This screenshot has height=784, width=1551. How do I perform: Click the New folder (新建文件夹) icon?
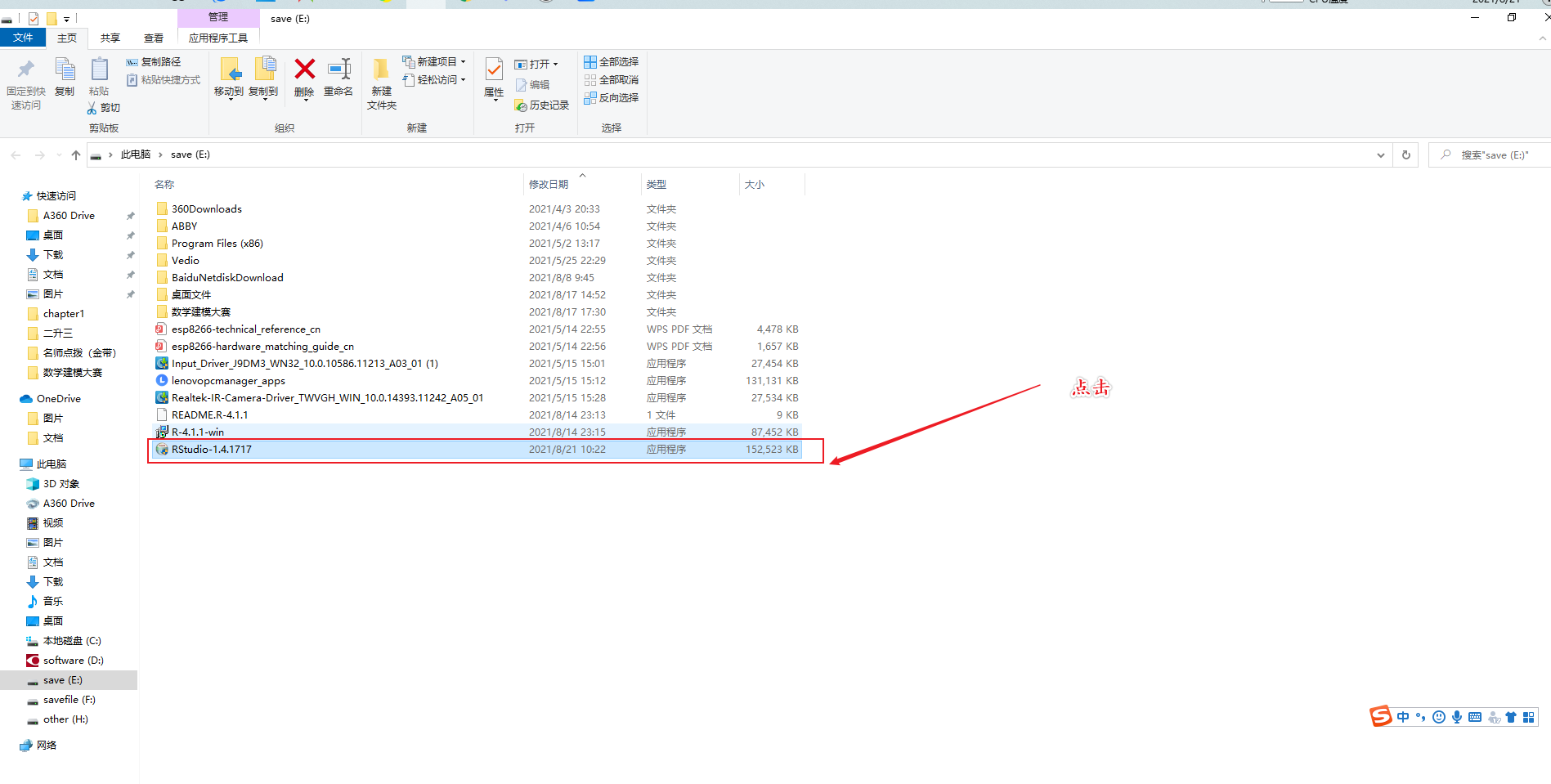[381, 69]
